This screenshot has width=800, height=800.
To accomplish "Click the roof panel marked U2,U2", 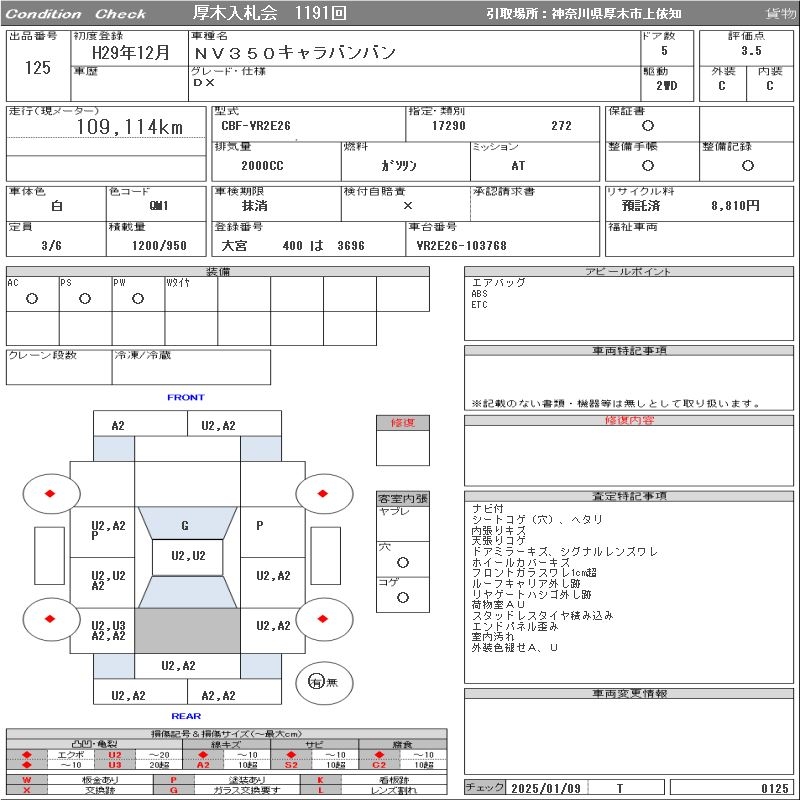I will [188, 556].
